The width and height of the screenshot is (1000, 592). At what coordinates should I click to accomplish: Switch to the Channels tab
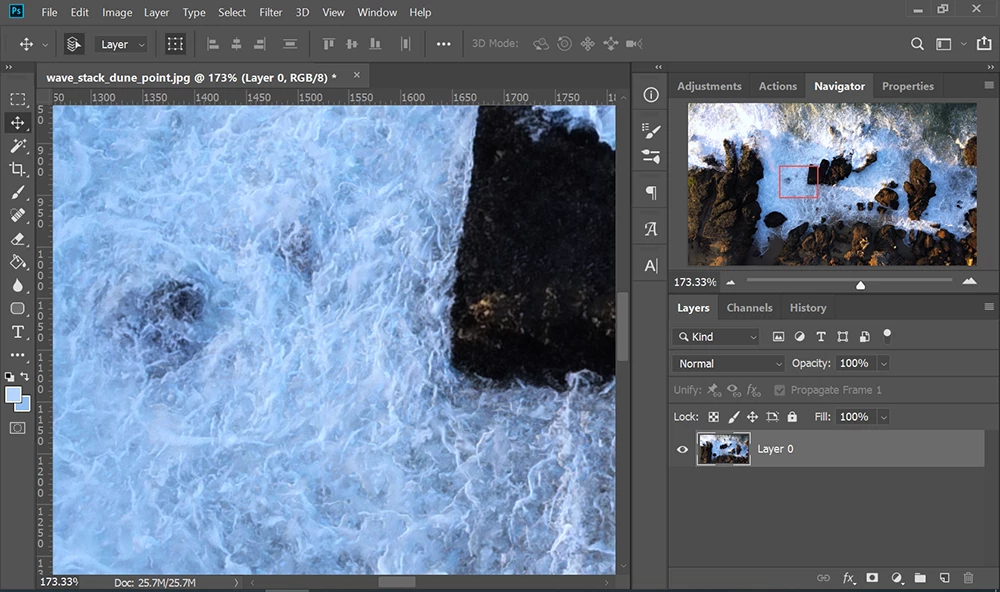749,308
